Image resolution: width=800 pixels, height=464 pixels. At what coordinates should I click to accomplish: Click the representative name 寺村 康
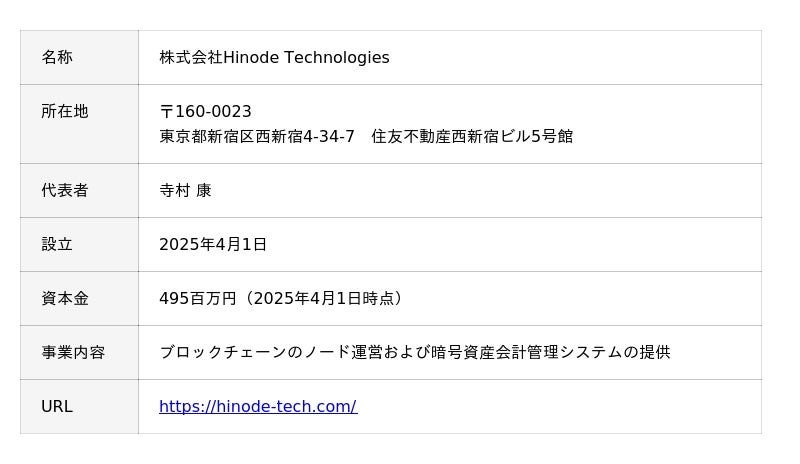point(185,190)
